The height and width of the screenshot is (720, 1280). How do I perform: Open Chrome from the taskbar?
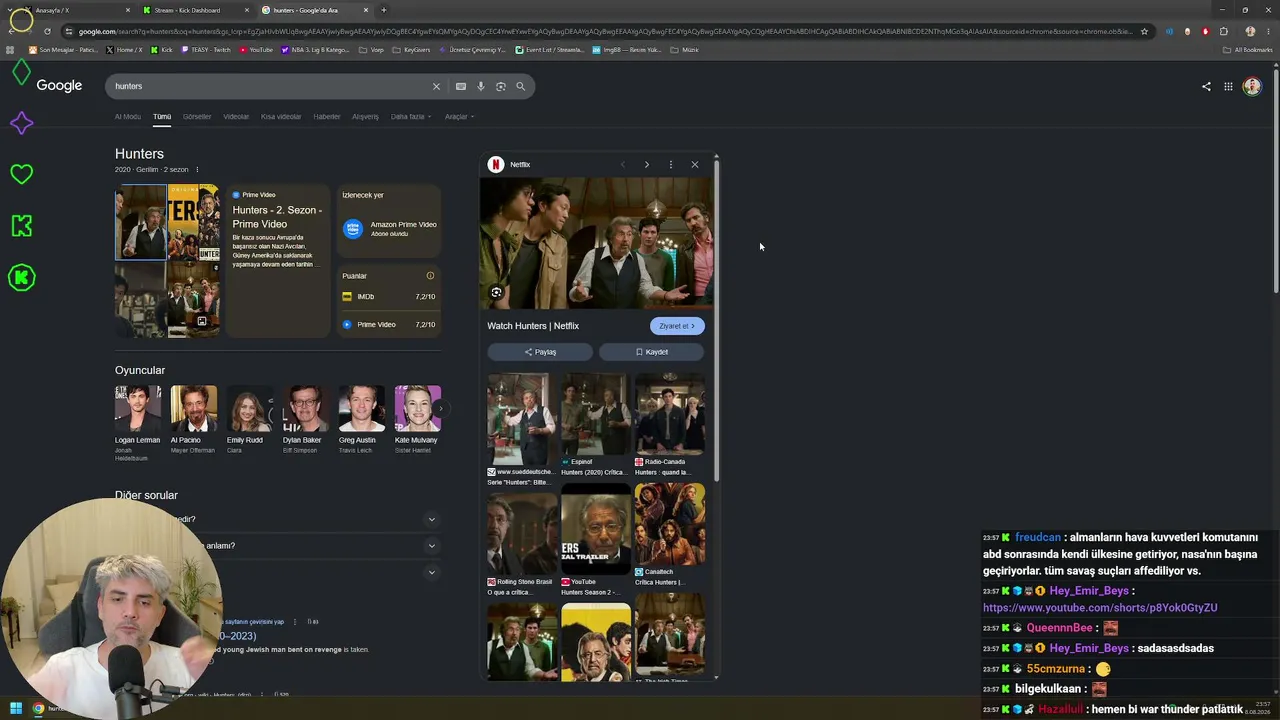[39, 709]
